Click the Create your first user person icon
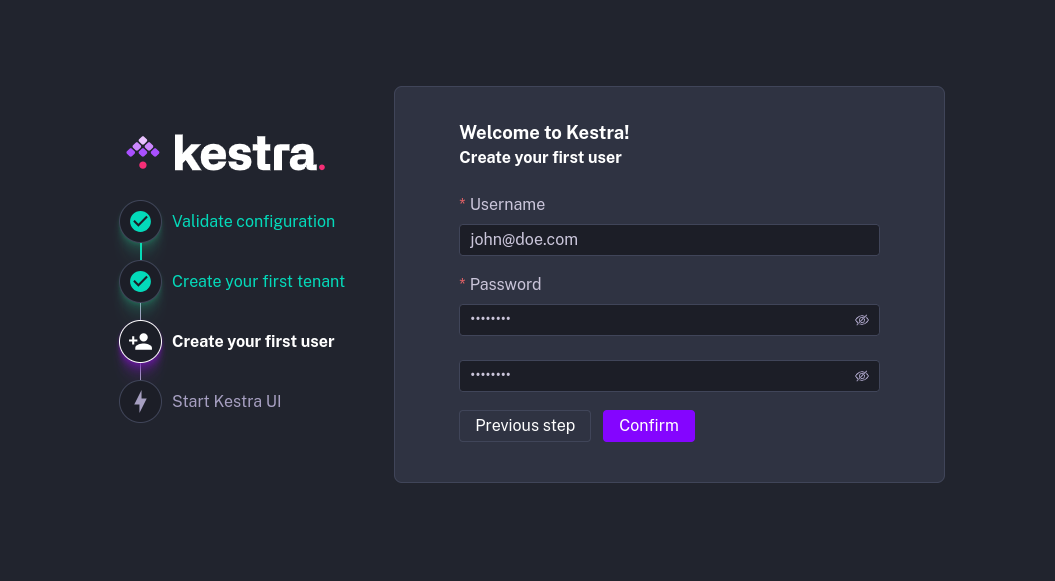Screen dimensions: 1055x581 (140, 341)
